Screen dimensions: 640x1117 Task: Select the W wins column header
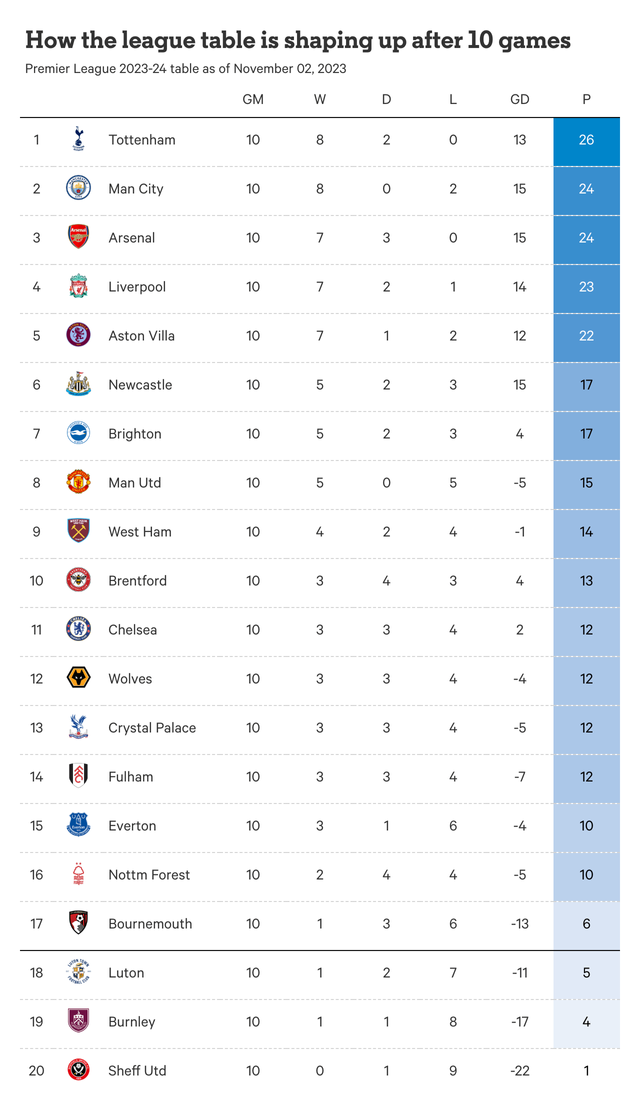pos(320,99)
